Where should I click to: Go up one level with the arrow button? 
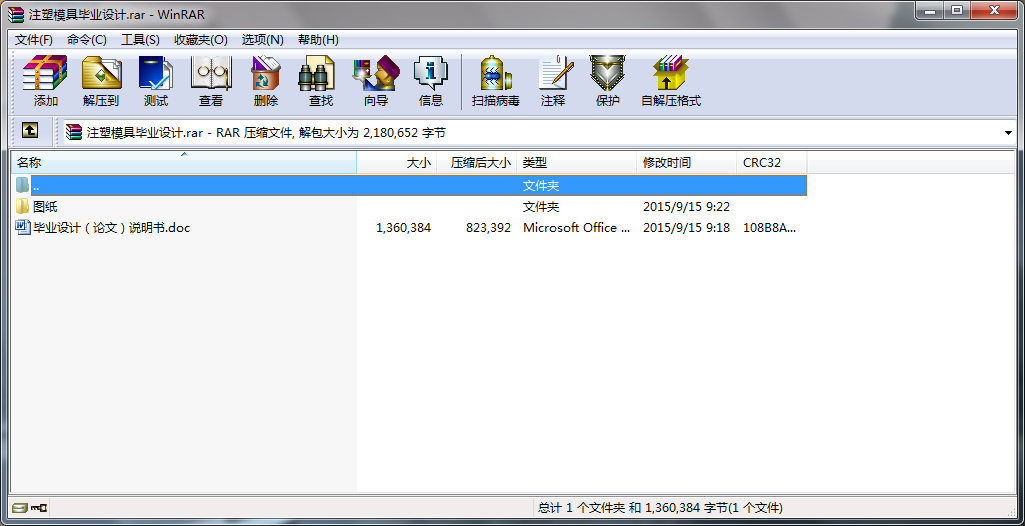[x=29, y=131]
